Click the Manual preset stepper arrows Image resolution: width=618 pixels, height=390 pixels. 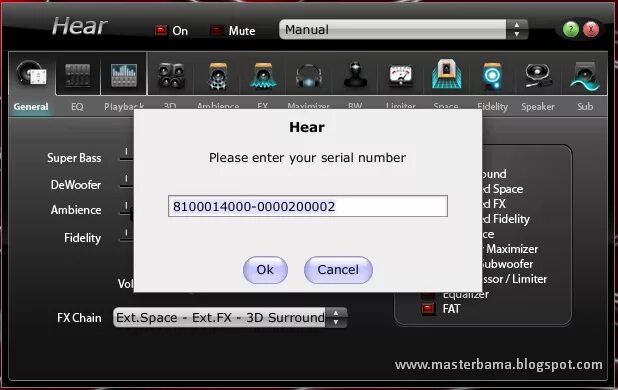tap(517, 29)
